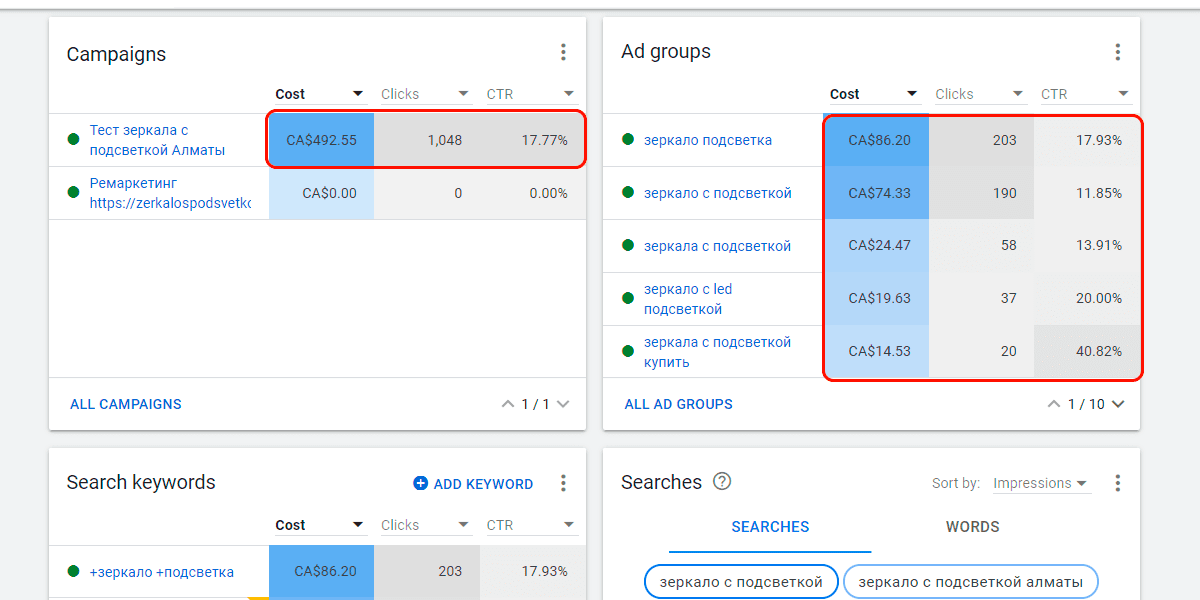
Task: Go to next page of ad groups
Action: pos(1118,404)
